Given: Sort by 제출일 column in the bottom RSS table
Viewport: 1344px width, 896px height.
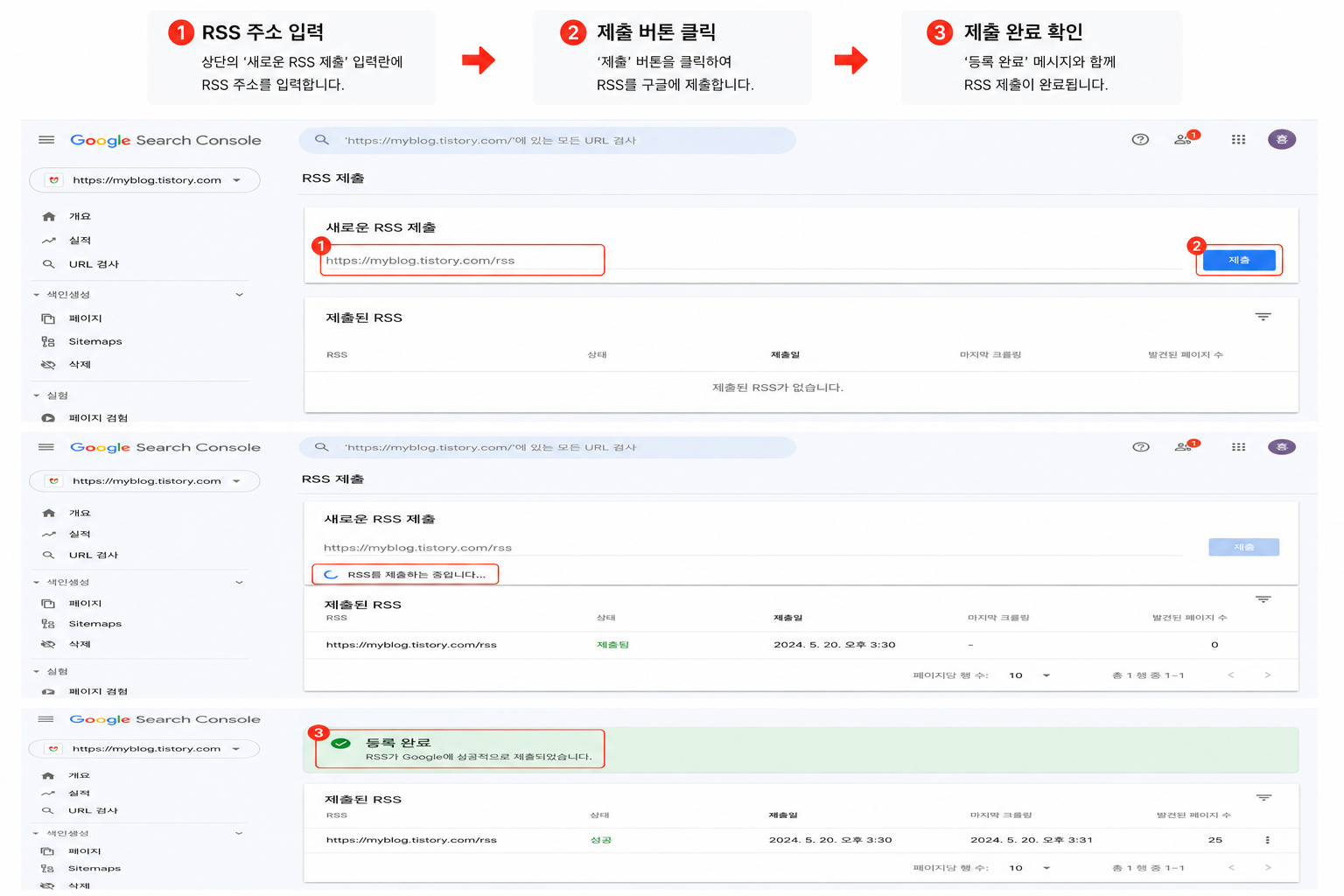Looking at the screenshot, I should (x=783, y=815).
